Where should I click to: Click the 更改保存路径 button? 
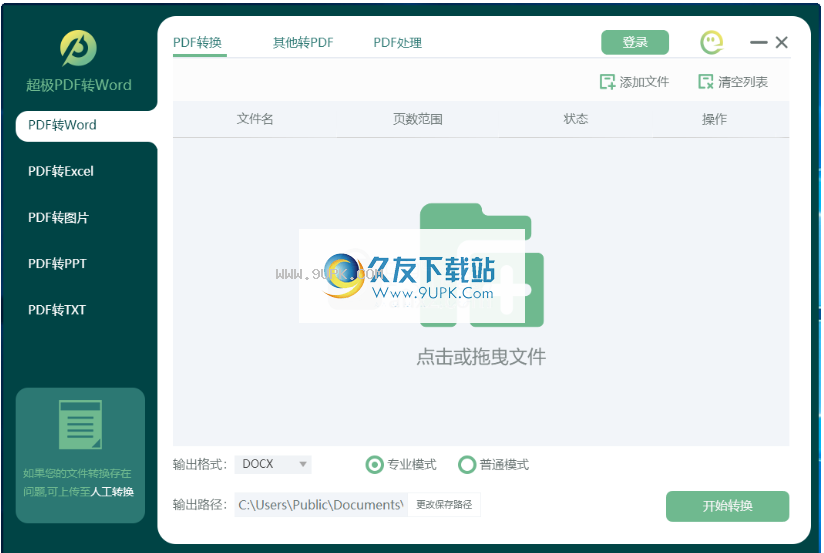pos(444,505)
